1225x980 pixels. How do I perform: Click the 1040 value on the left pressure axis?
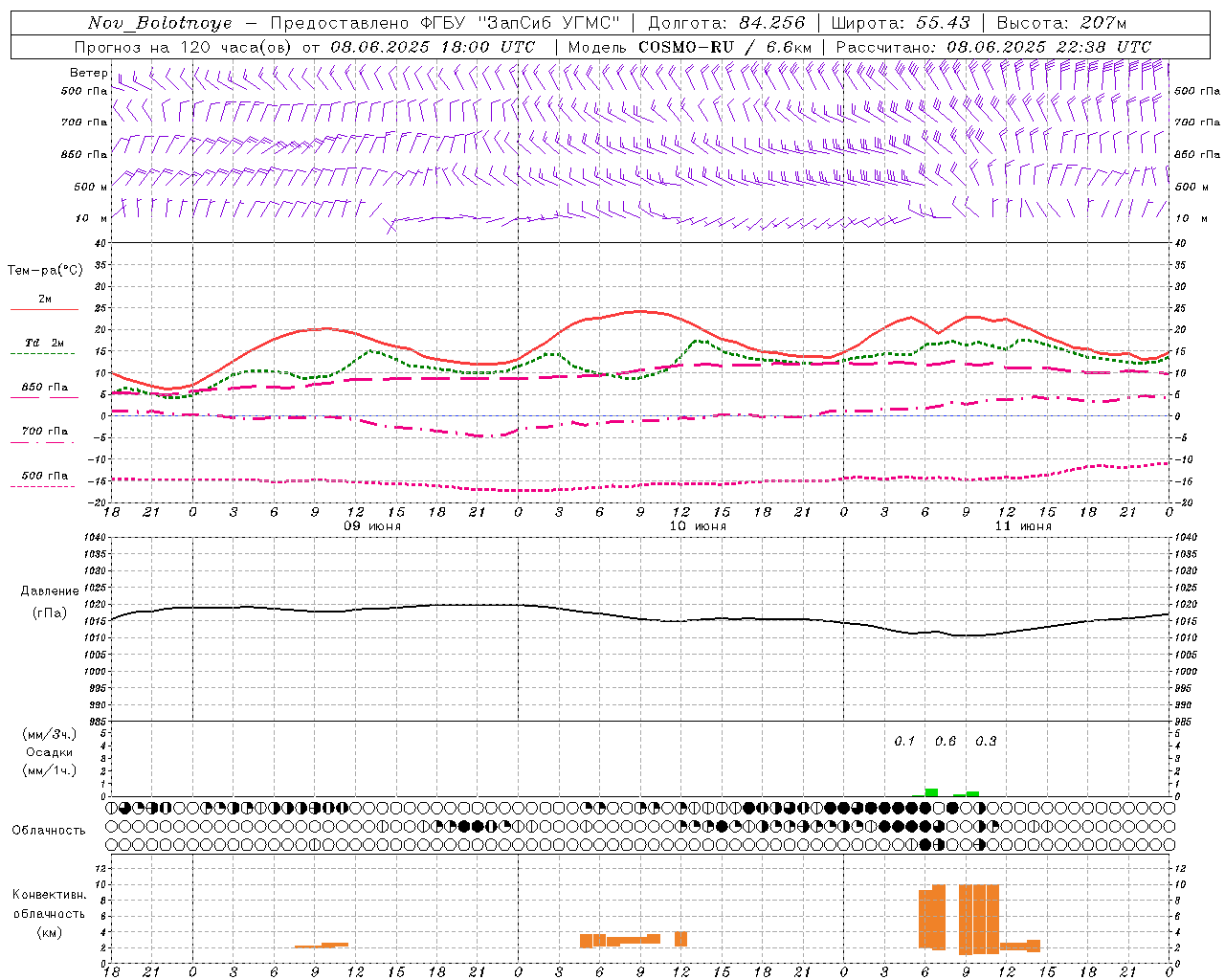97,538
